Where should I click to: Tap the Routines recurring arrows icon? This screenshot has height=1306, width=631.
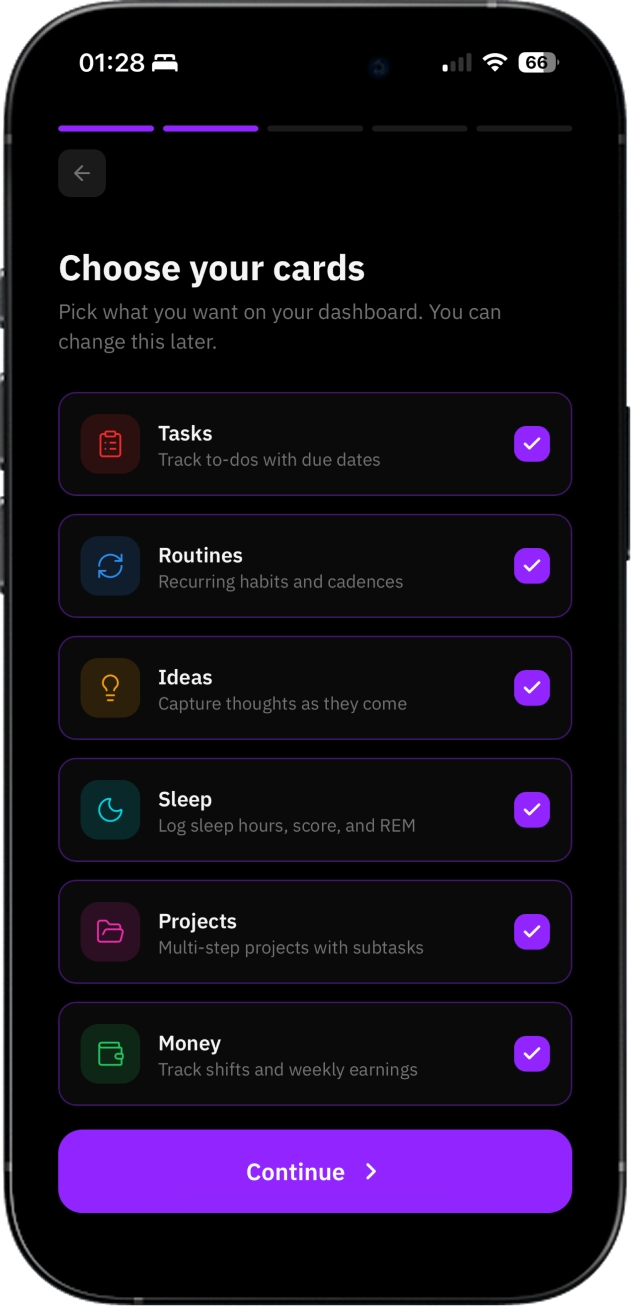(110, 566)
